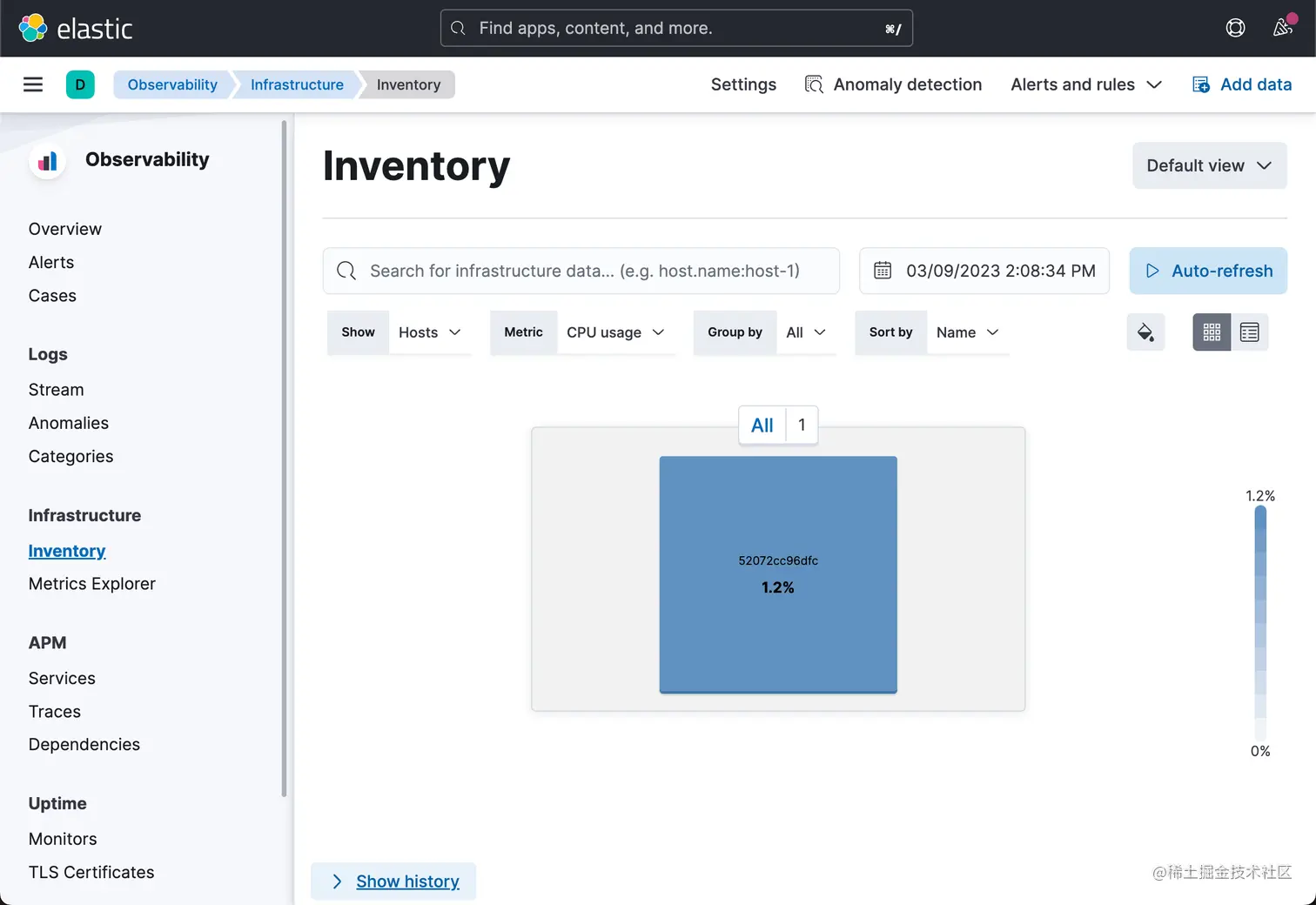The height and width of the screenshot is (905, 1316).
Task: Click the sidebar scrollbar
Action: click(x=284, y=459)
